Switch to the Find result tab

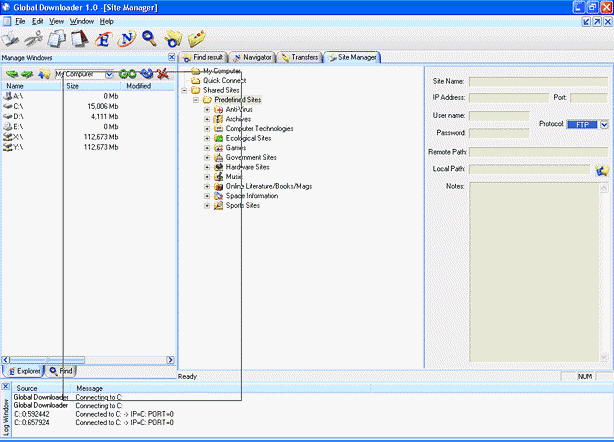click(x=203, y=57)
